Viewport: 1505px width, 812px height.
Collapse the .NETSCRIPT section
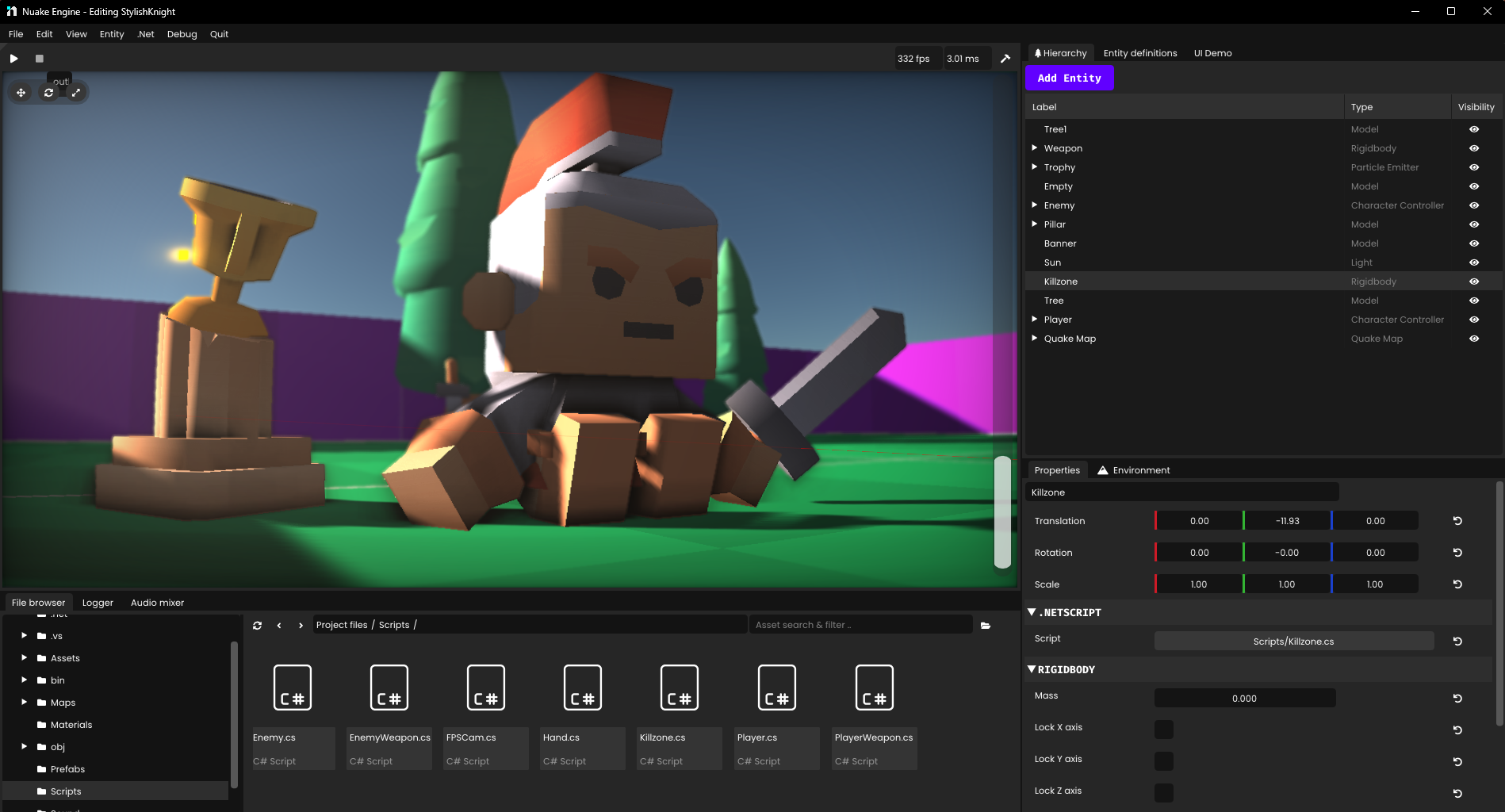(x=1032, y=612)
